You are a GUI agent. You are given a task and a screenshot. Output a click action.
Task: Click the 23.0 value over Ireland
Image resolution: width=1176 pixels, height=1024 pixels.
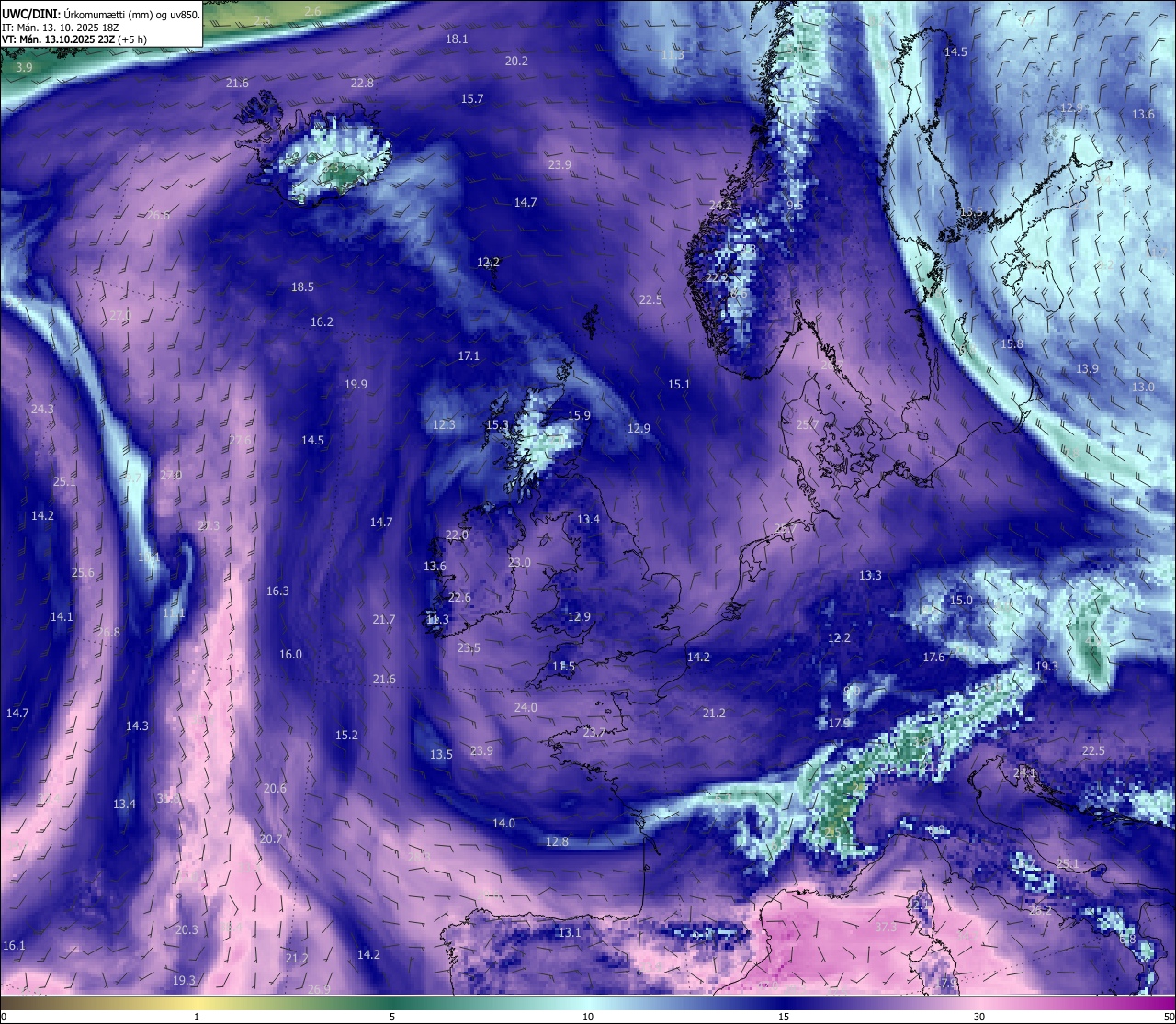point(519,563)
